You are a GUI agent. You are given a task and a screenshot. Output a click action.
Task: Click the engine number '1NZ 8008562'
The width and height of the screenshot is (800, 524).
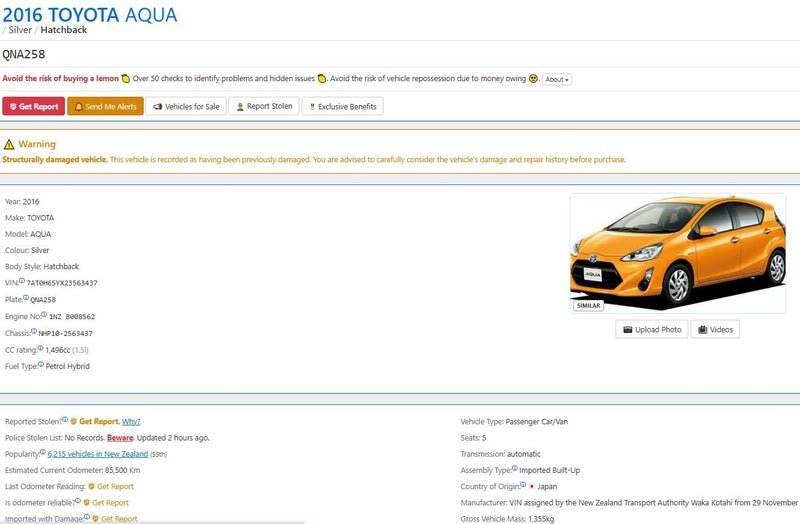(x=72, y=317)
